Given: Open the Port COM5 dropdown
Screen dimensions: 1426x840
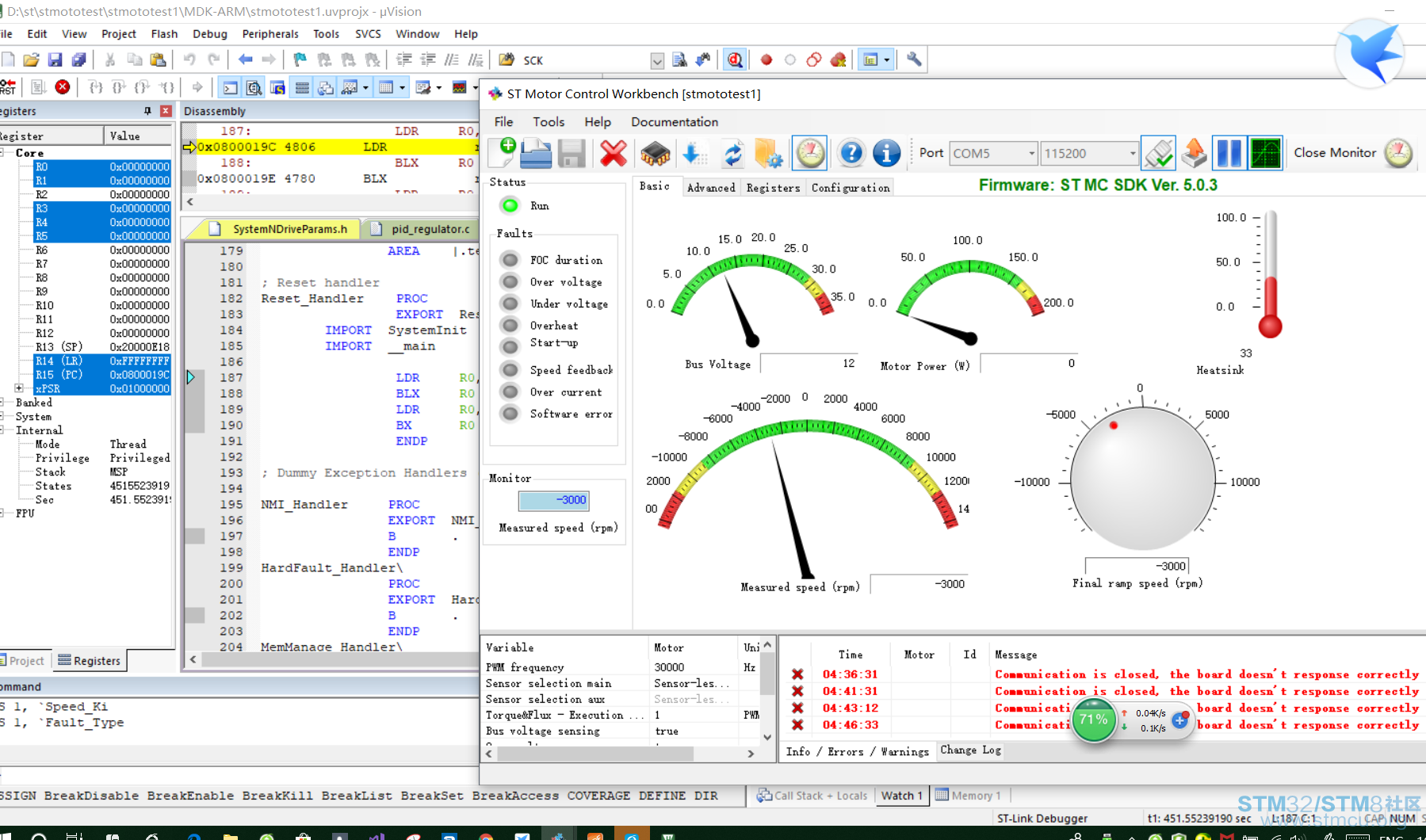Looking at the screenshot, I should (1031, 153).
